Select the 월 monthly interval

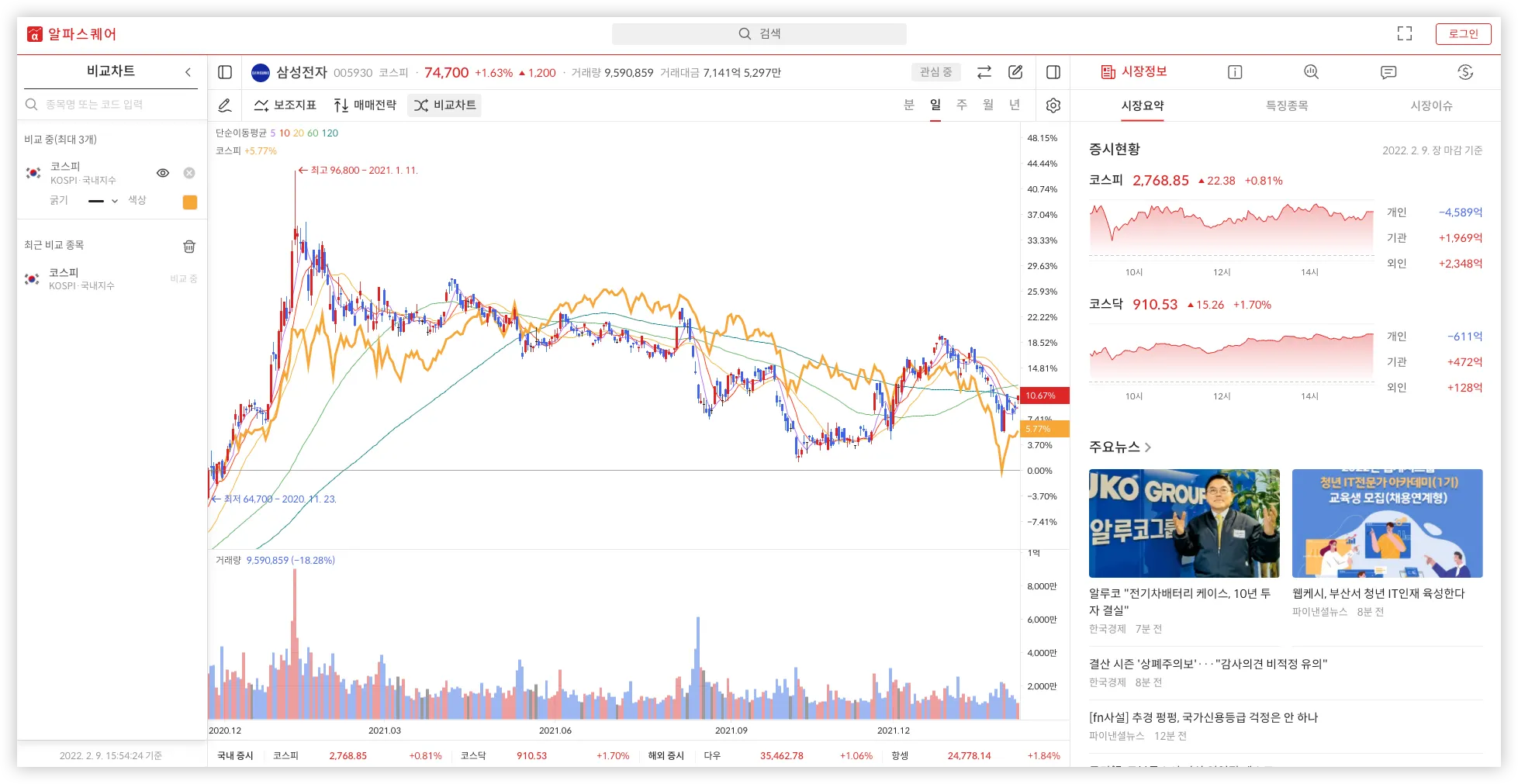click(988, 105)
